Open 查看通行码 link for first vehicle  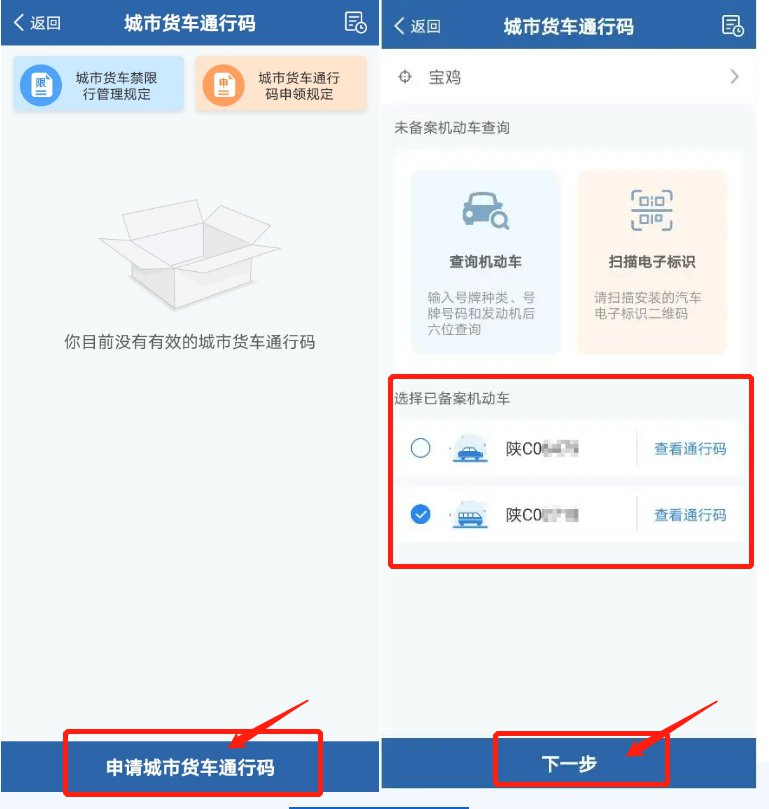690,448
